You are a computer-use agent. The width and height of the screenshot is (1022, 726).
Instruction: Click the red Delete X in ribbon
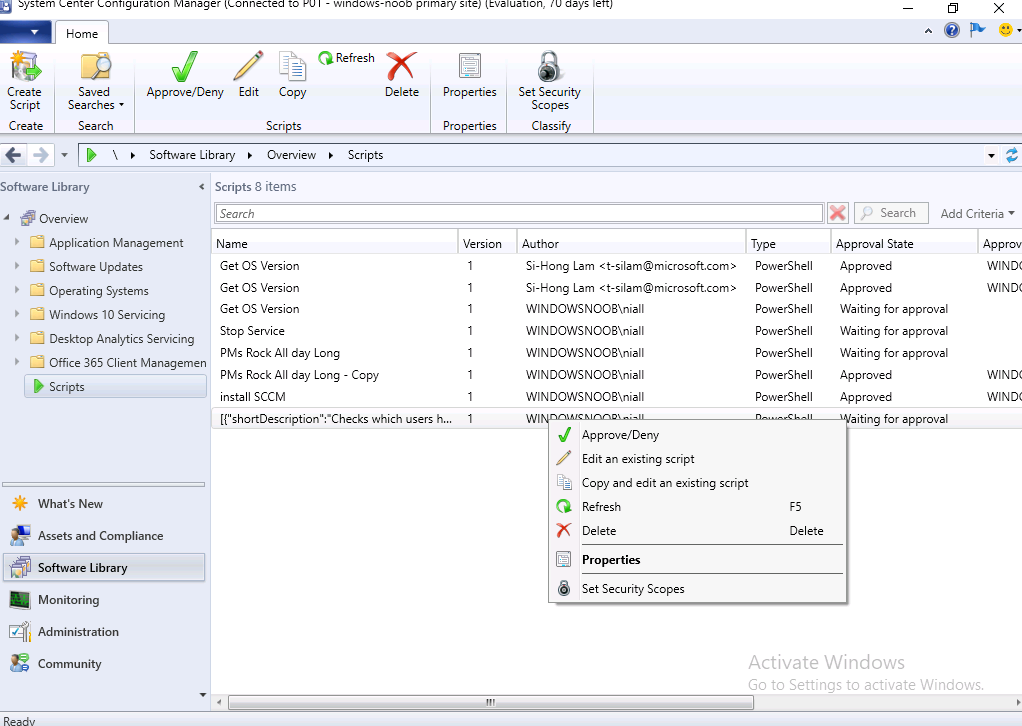tap(402, 67)
